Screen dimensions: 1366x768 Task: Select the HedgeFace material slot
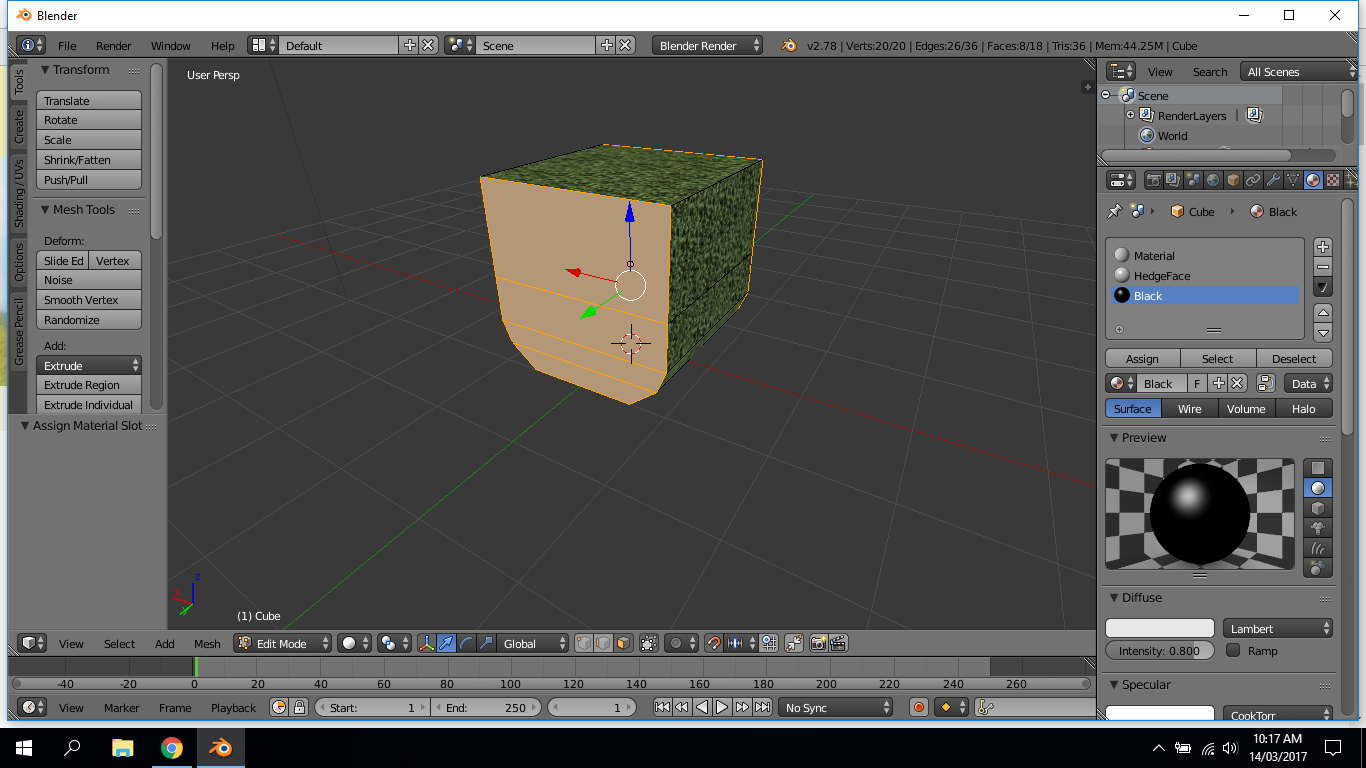[1205, 275]
